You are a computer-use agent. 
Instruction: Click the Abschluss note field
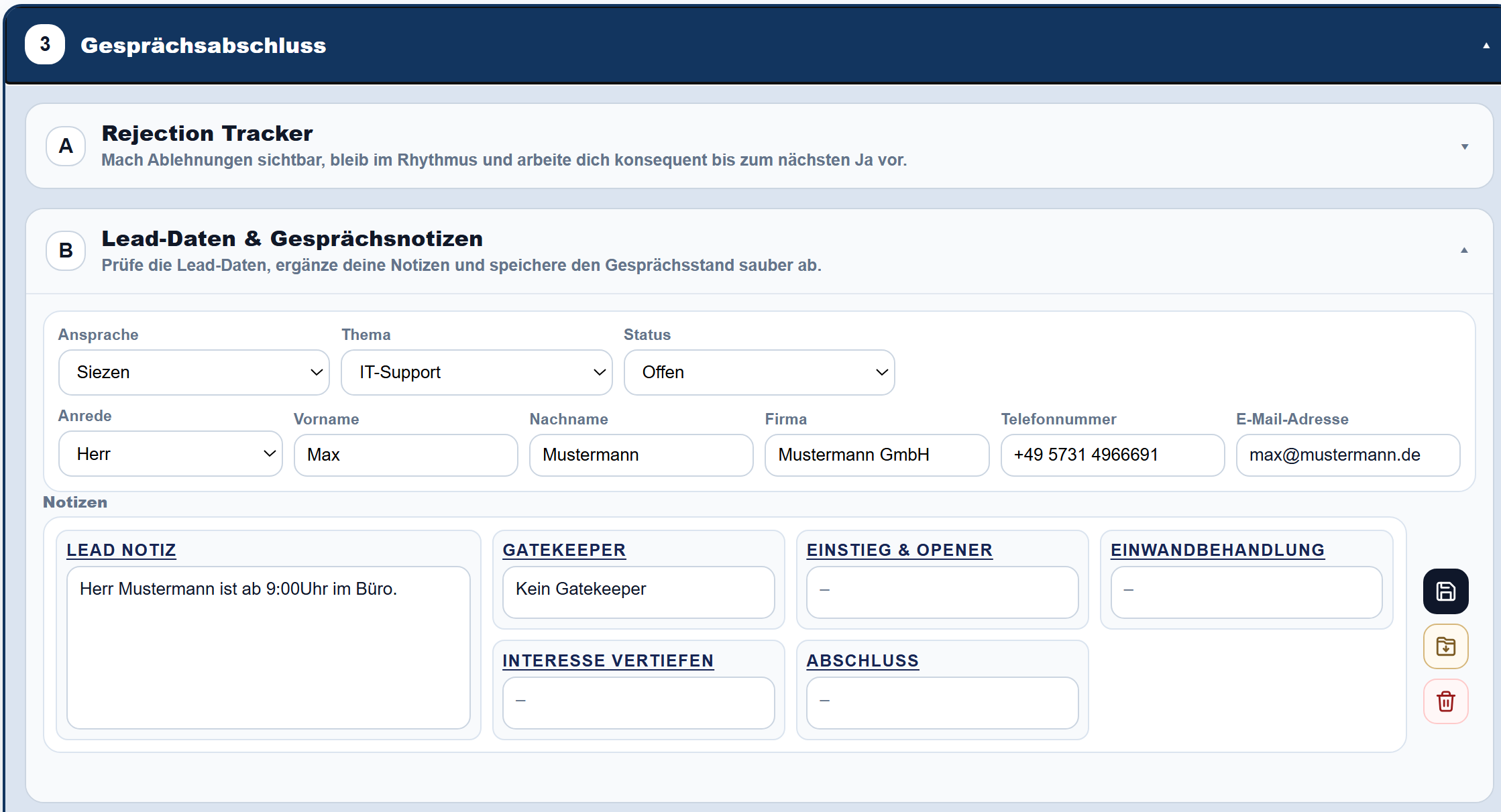pos(942,703)
